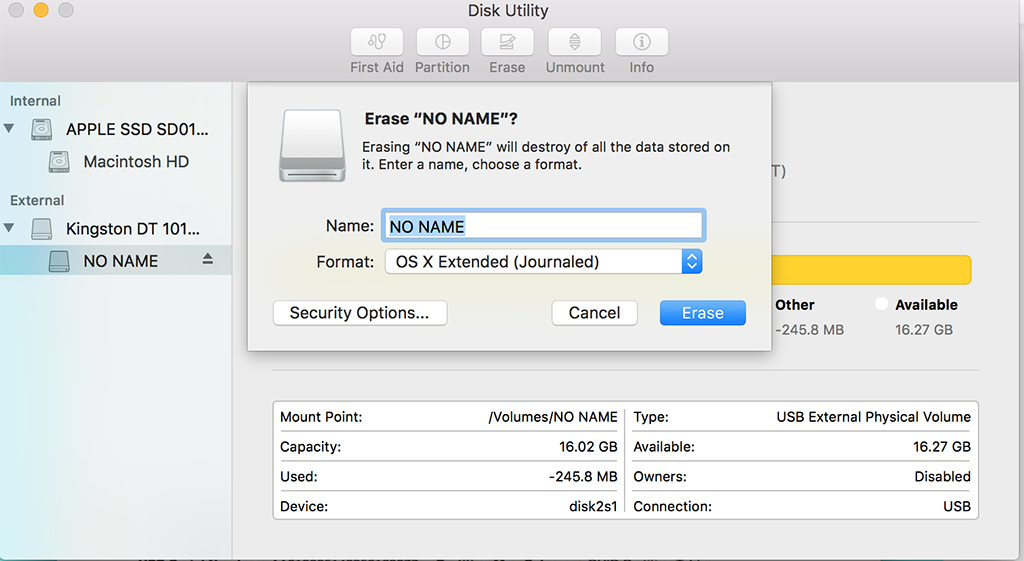
Task: Click the Disk Utility window title
Action: (508, 10)
